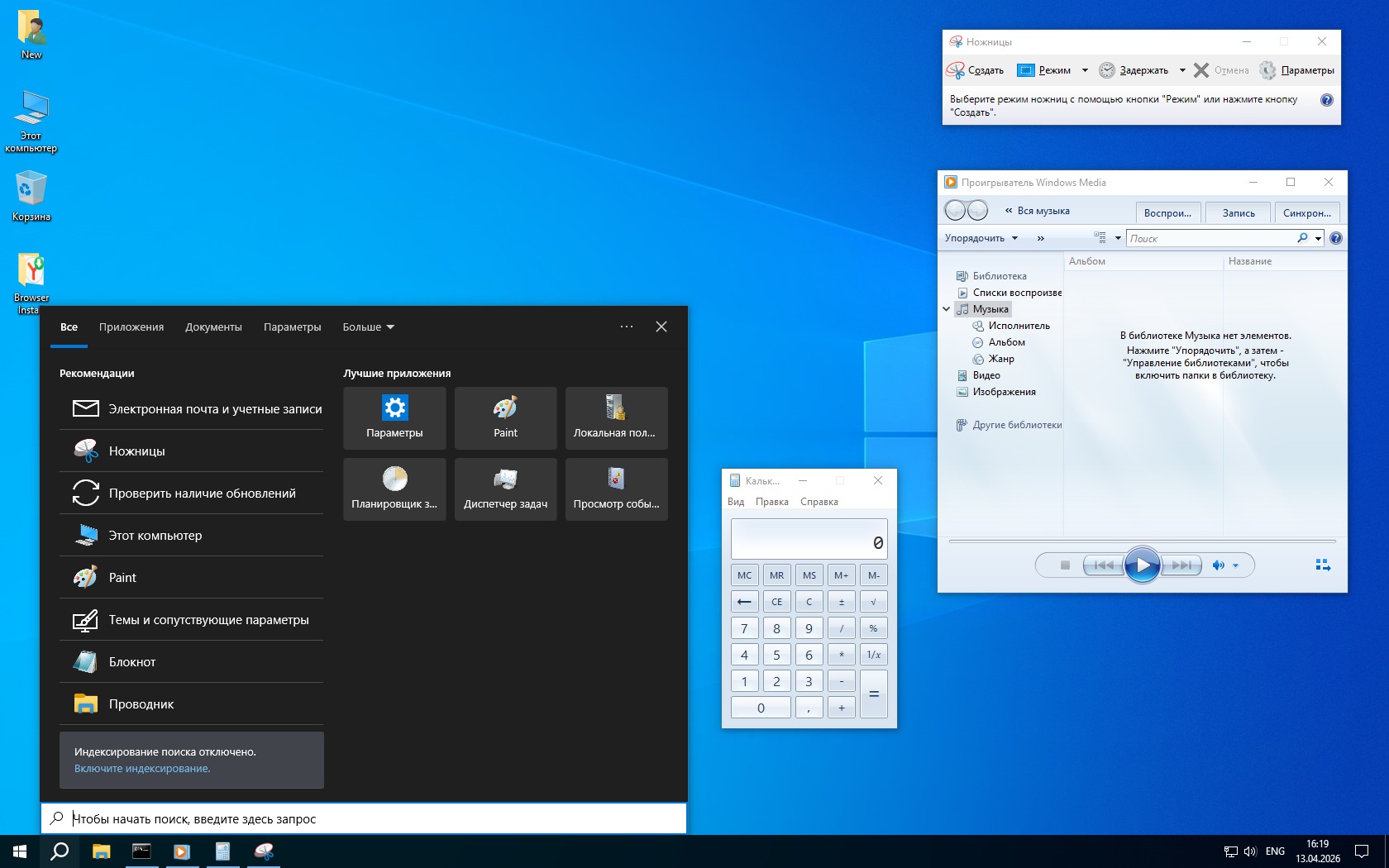The width and height of the screenshot is (1389, 868).
Task: Expand the Snipping Tool Mode dropdown arrow
Action: (x=1085, y=70)
